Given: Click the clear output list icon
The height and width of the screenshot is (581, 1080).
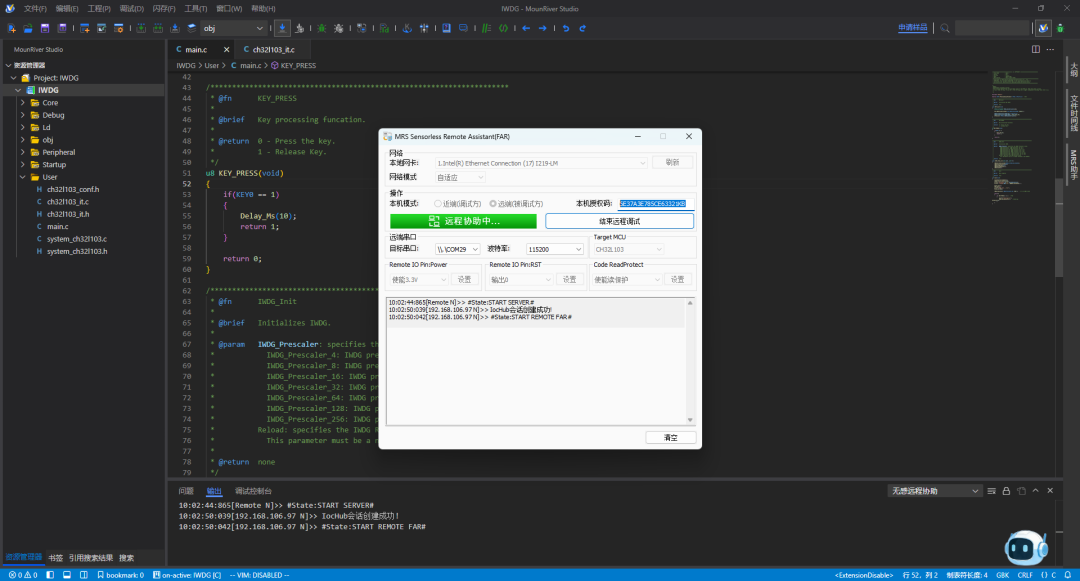Looking at the screenshot, I should (x=992, y=491).
